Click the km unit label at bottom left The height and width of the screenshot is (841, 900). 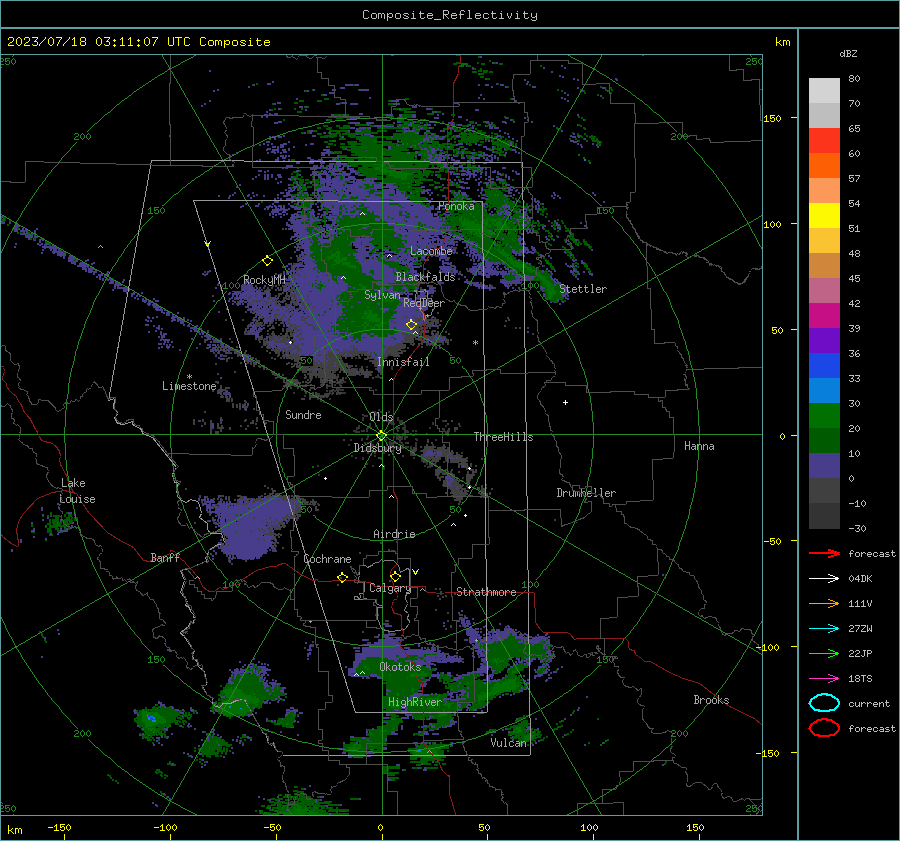coord(15,830)
